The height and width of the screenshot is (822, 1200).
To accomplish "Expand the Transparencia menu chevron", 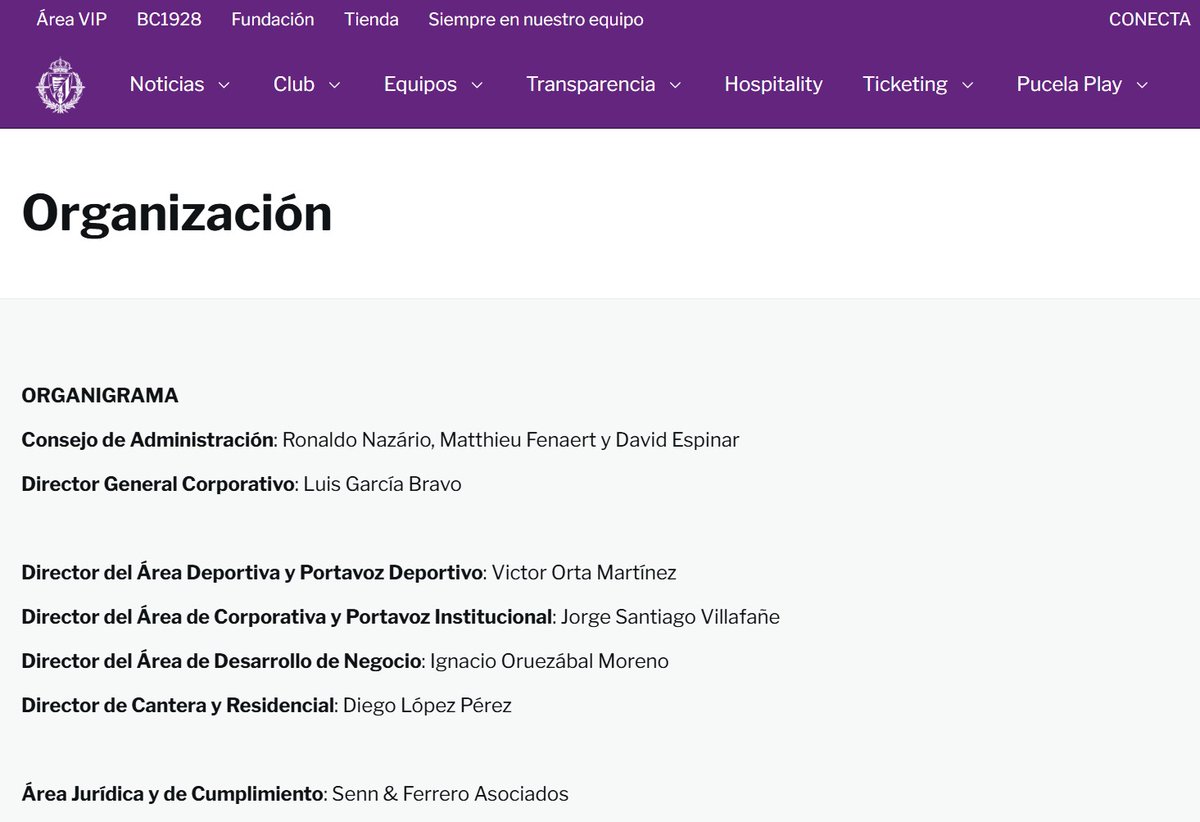I will pos(675,85).
